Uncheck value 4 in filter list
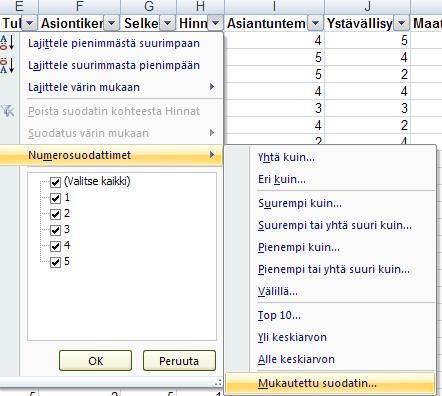This screenshot has width=442, height=396. pyautogui.click(x=55, y=246)
